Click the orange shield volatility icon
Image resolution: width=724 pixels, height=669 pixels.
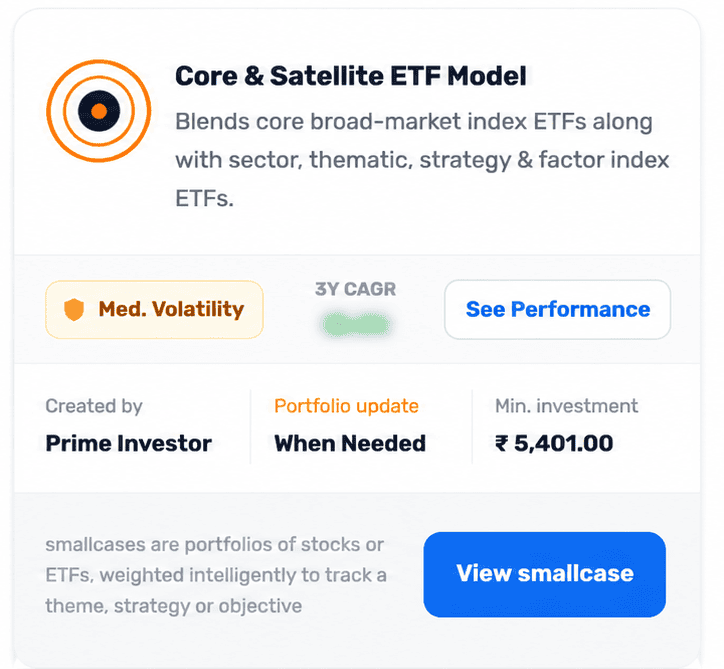pyautogui.click(x=74, y=309)
